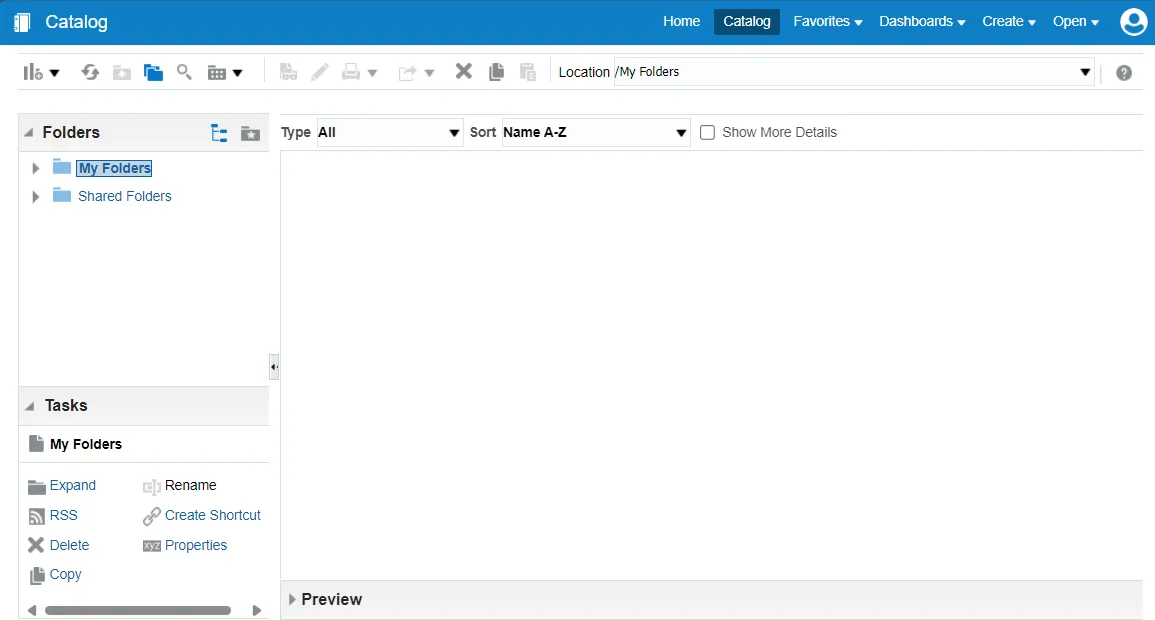Click the Delete X toolbar icon

coord(464,72)
